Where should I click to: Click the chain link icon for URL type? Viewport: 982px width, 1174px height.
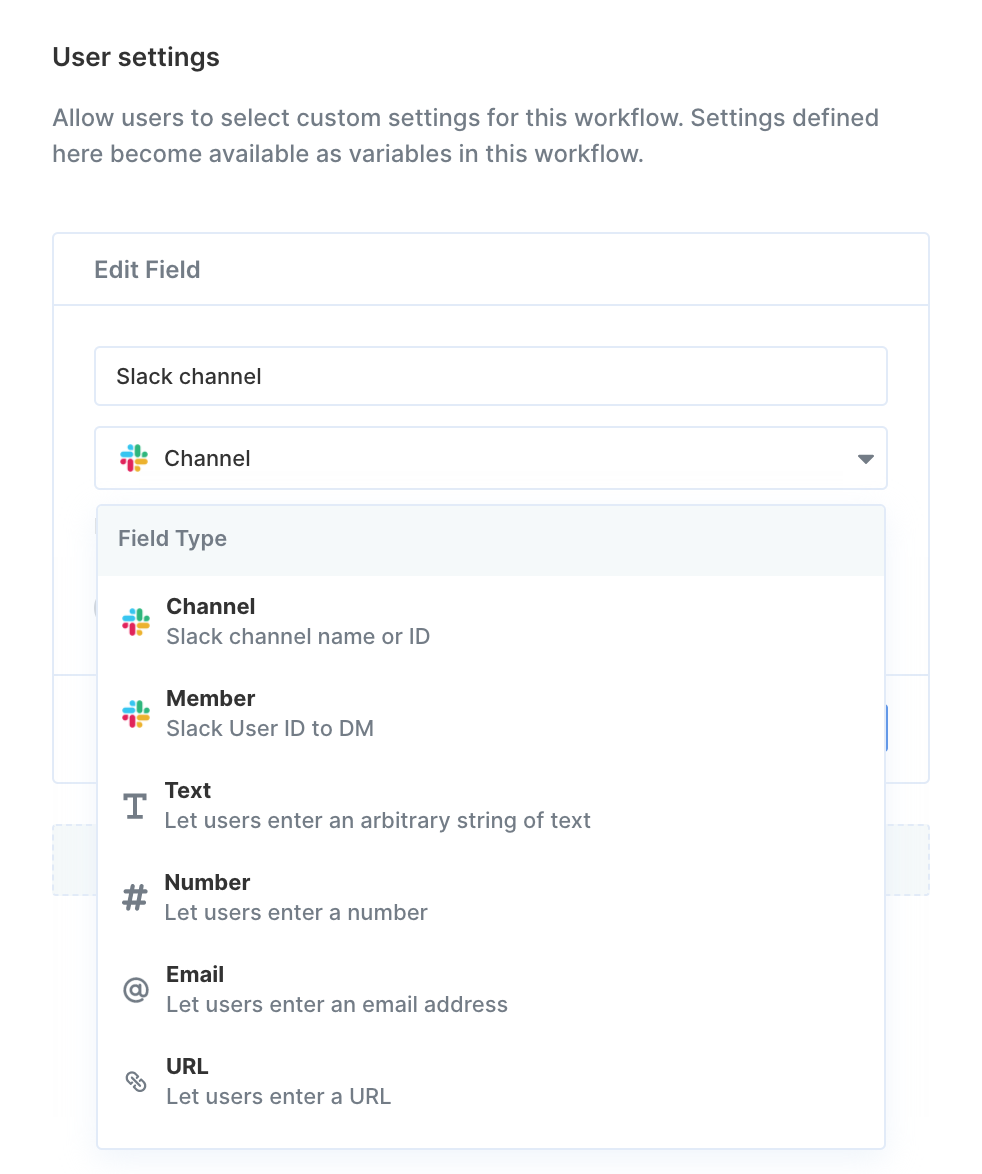[135, 1082]
